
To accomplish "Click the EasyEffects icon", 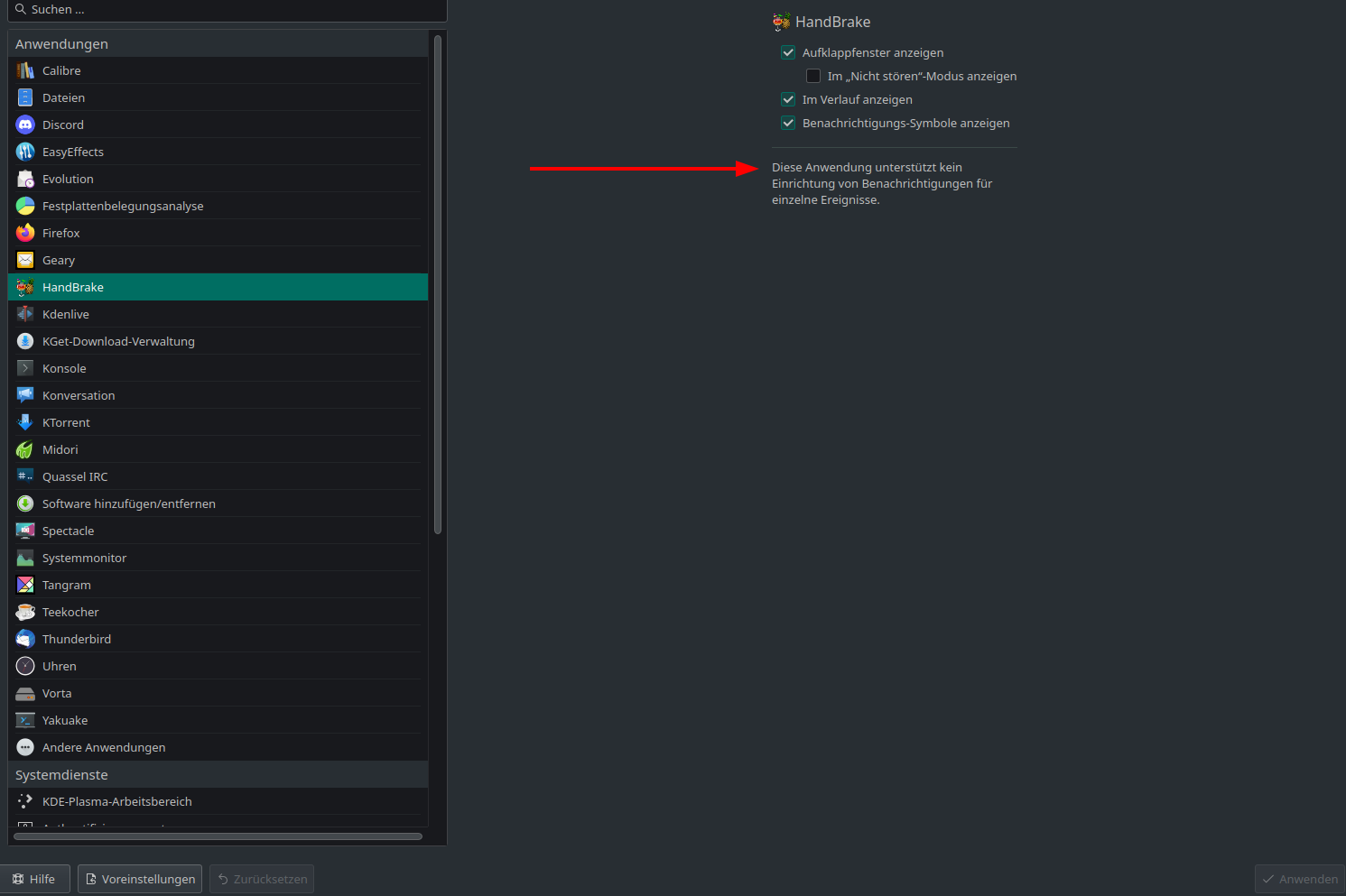I will tap(25, 152).
